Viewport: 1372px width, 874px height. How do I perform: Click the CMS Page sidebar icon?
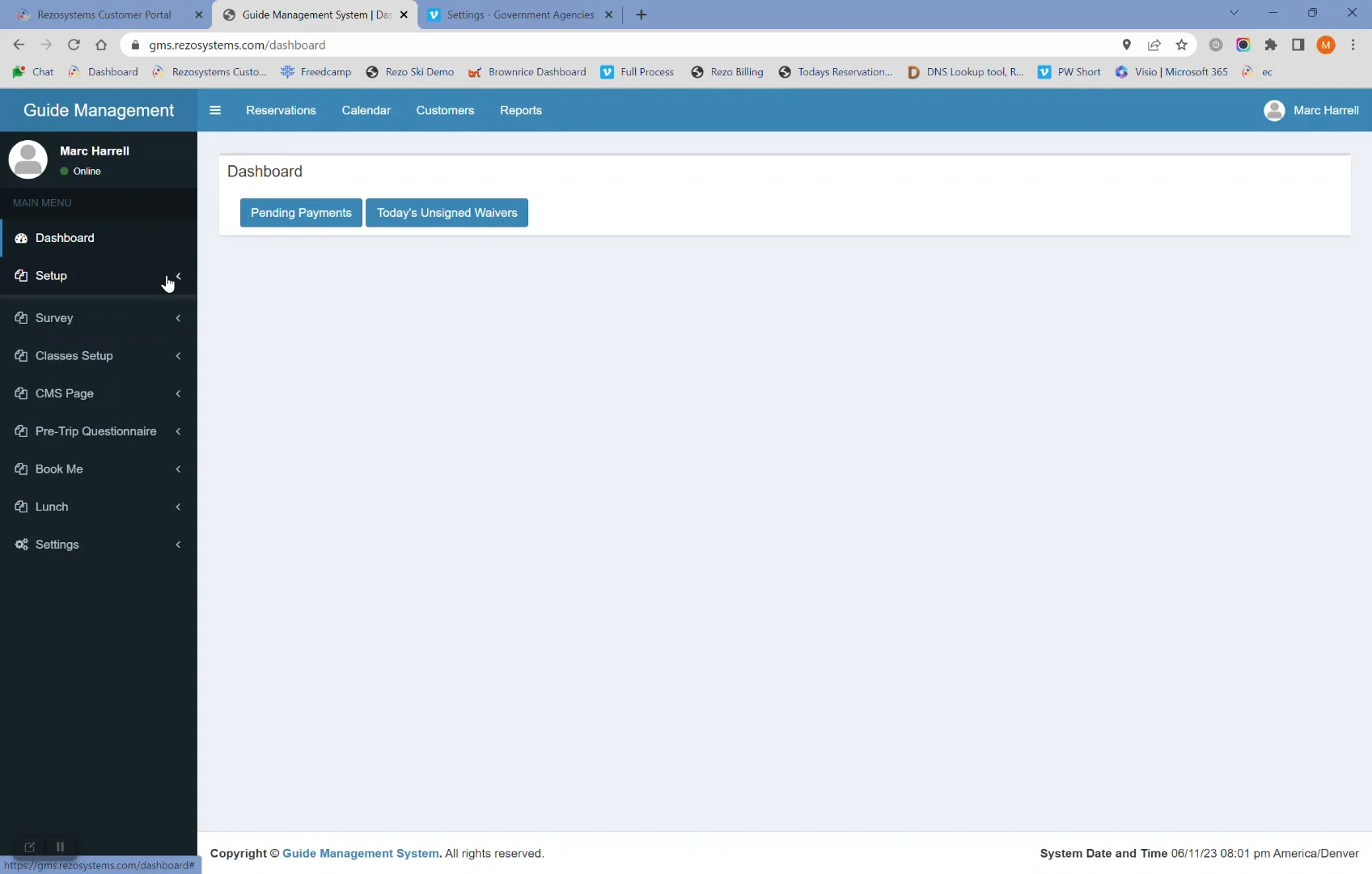point(21,393)
